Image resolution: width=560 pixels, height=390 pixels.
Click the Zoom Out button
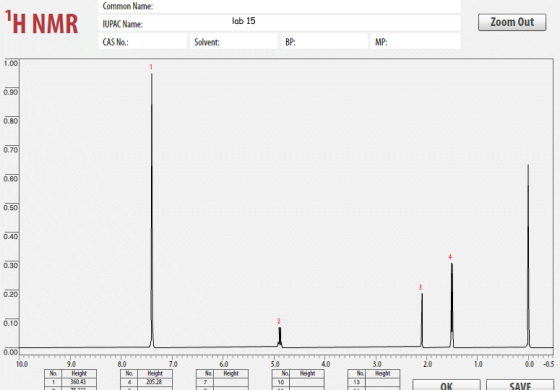512,22
